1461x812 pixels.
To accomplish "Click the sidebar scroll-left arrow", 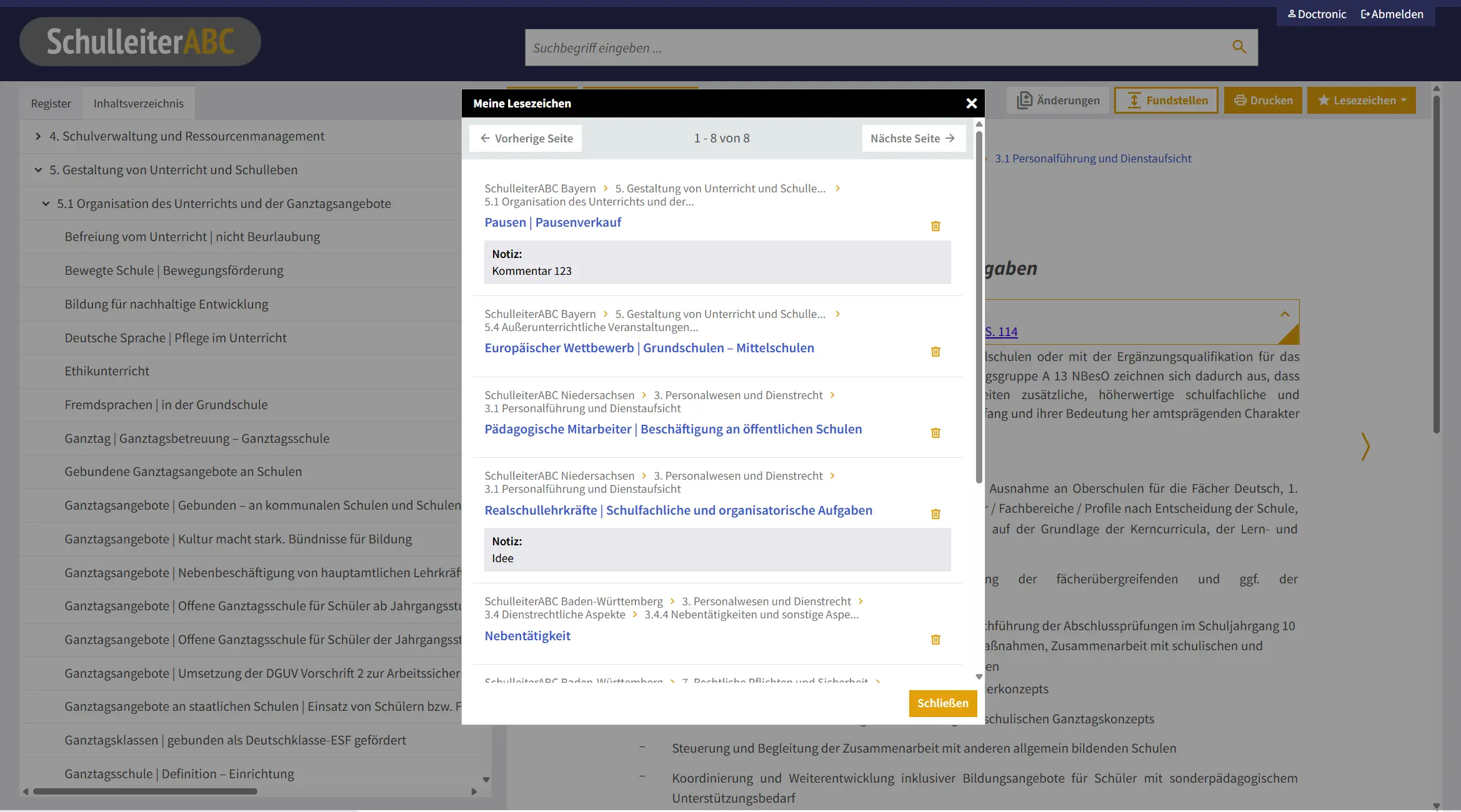I will pyautogui.click(x=25, y=792).
